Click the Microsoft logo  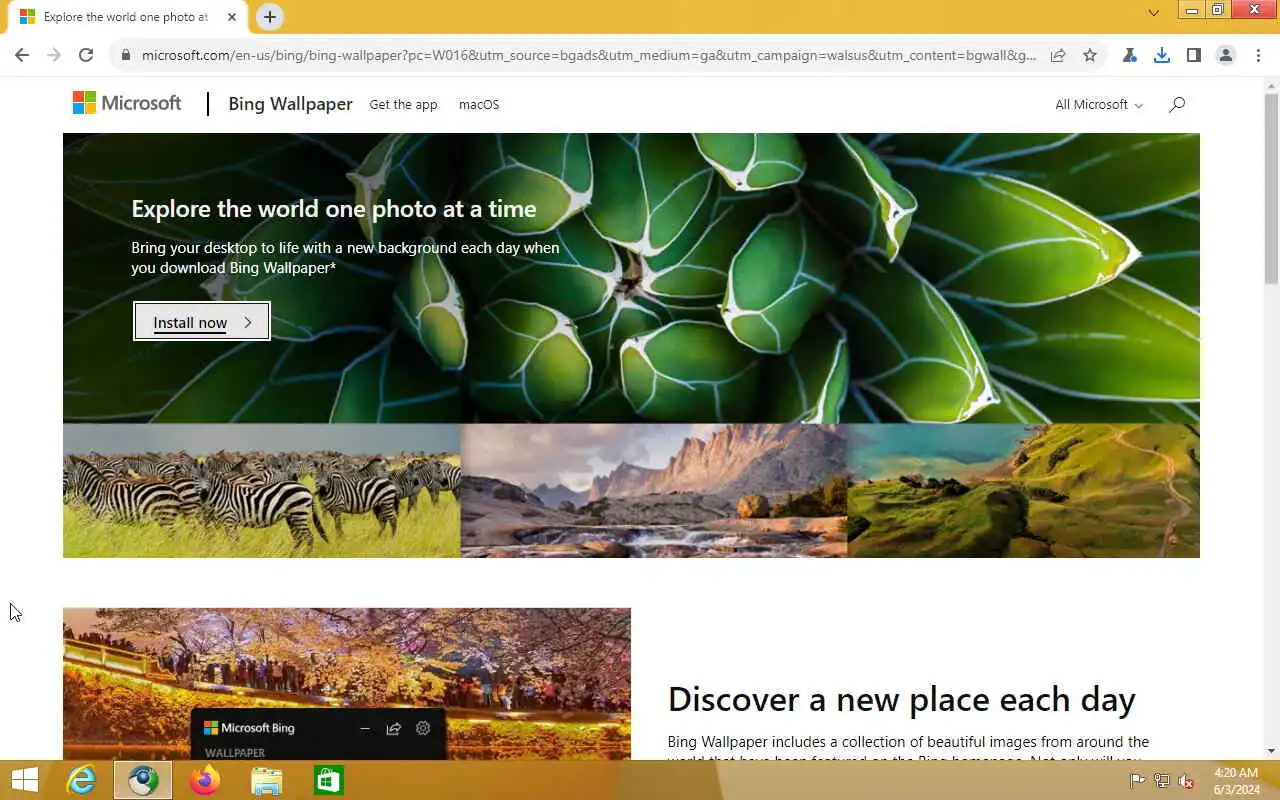(x=127, y=103)
